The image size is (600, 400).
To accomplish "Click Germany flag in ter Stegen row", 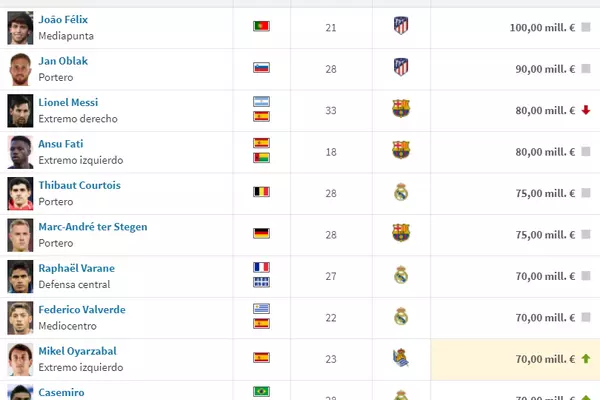I will coord(262,233).
